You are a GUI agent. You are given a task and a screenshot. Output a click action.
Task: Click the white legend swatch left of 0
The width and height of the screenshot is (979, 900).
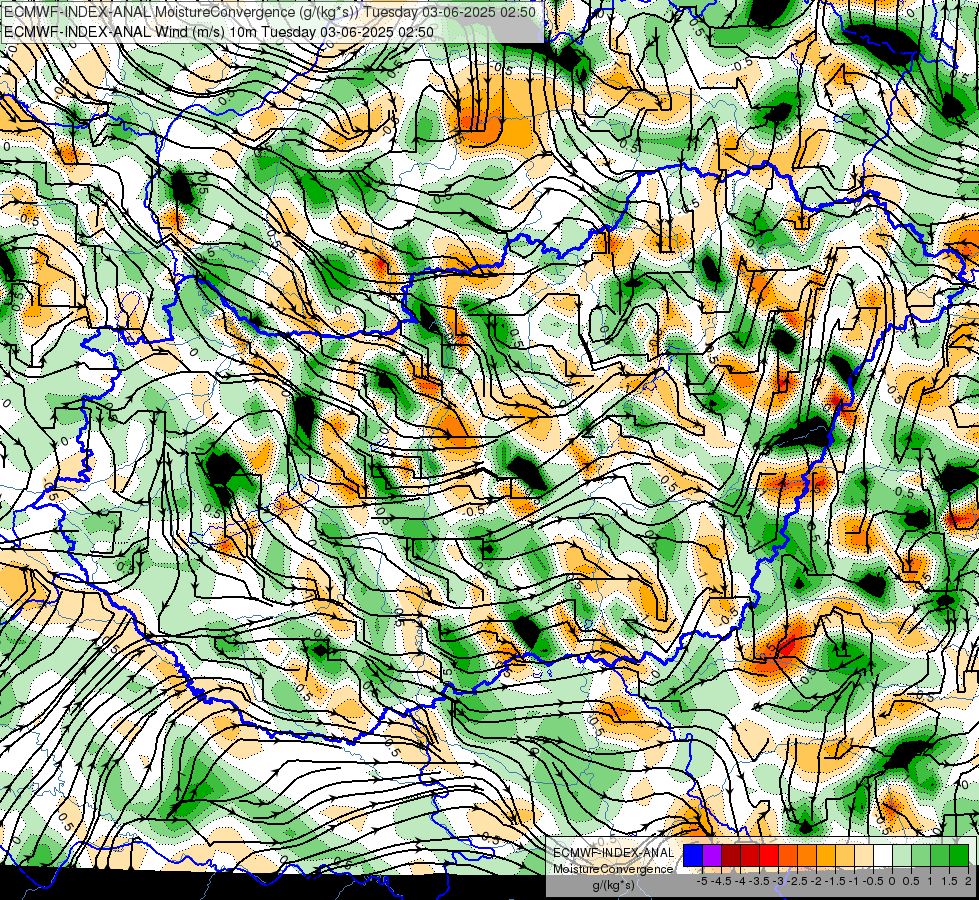click(883, 855)
